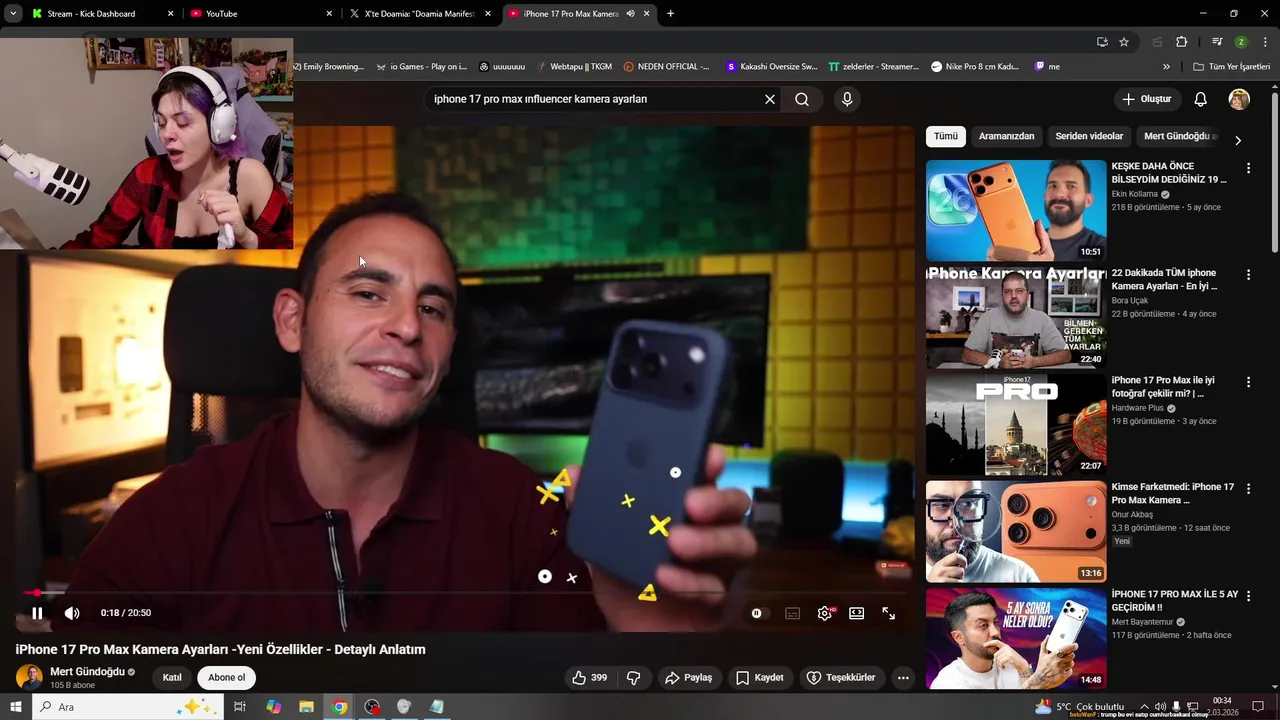
Task: Click the Kaydet save button
Action: click(760, 678)
